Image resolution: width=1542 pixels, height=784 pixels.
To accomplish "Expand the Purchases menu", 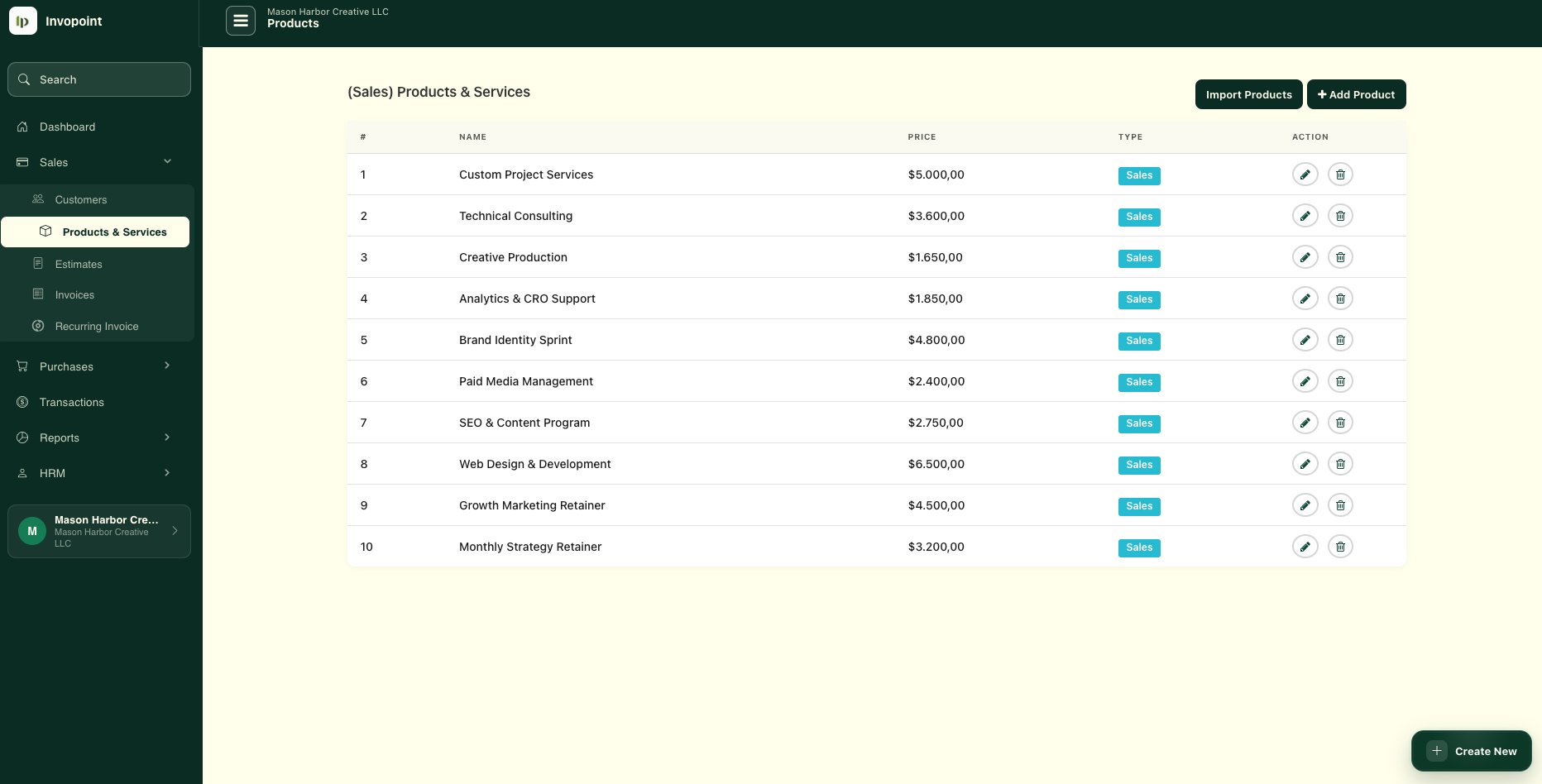I will pos(167,366).
